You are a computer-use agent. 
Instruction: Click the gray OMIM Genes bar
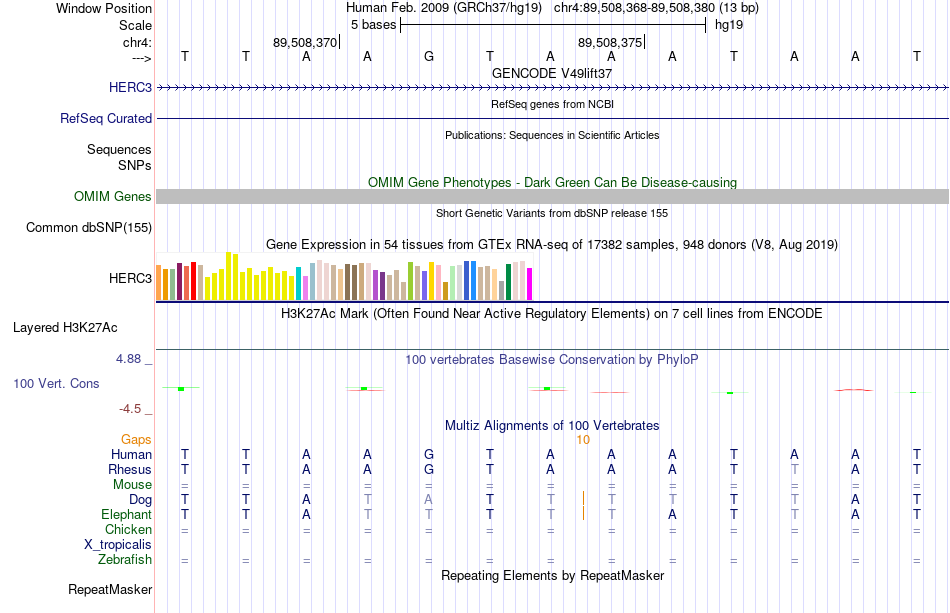pos(552,196)
